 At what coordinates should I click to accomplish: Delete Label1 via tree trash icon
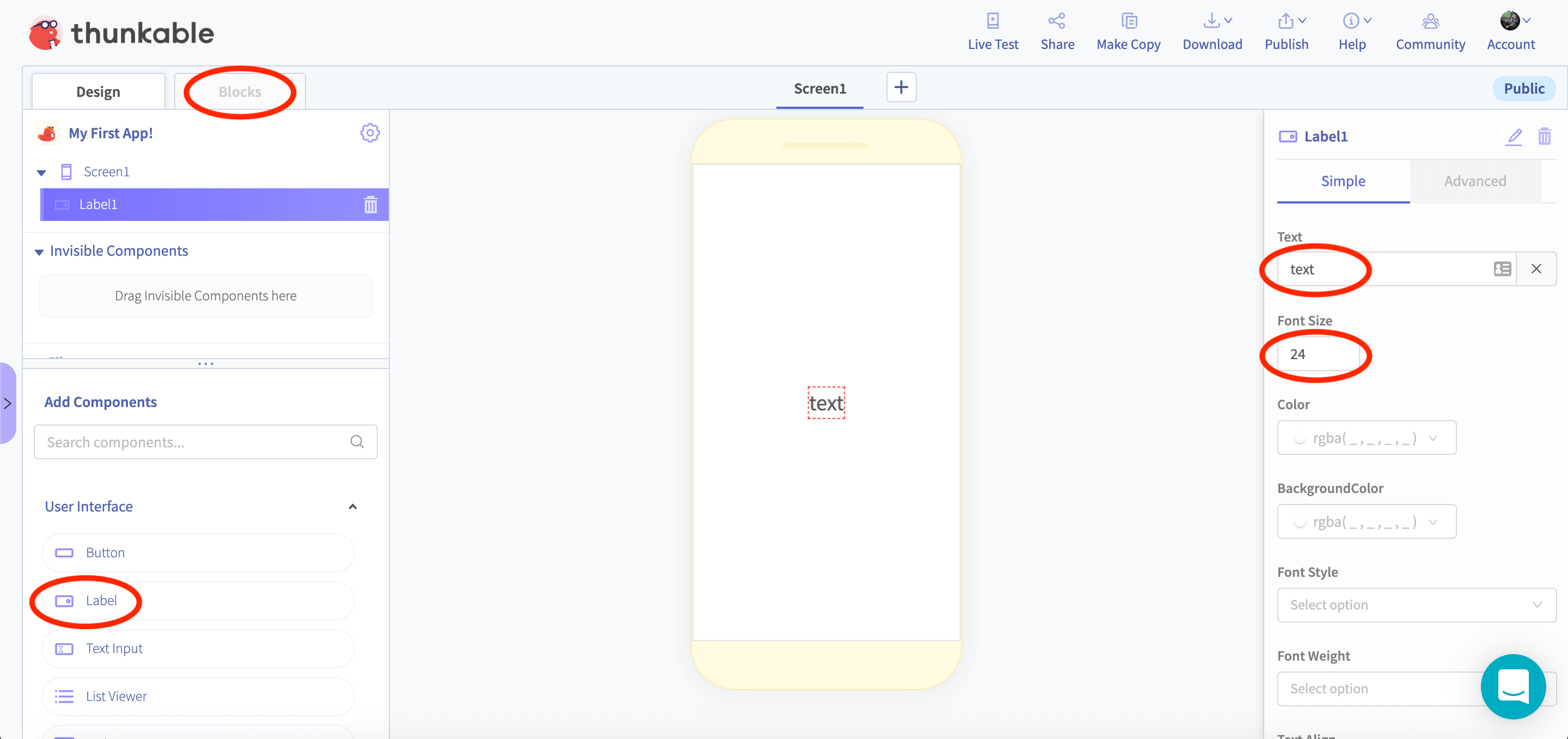[370, 205]
